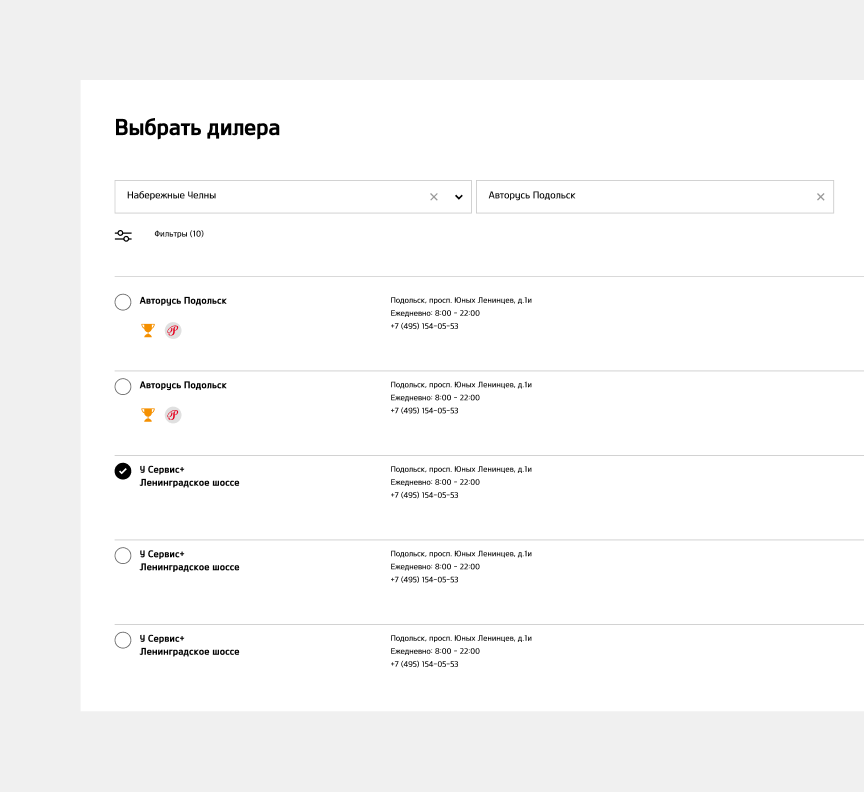Select the second Авторусь Подольск radio button

point(123,386)
